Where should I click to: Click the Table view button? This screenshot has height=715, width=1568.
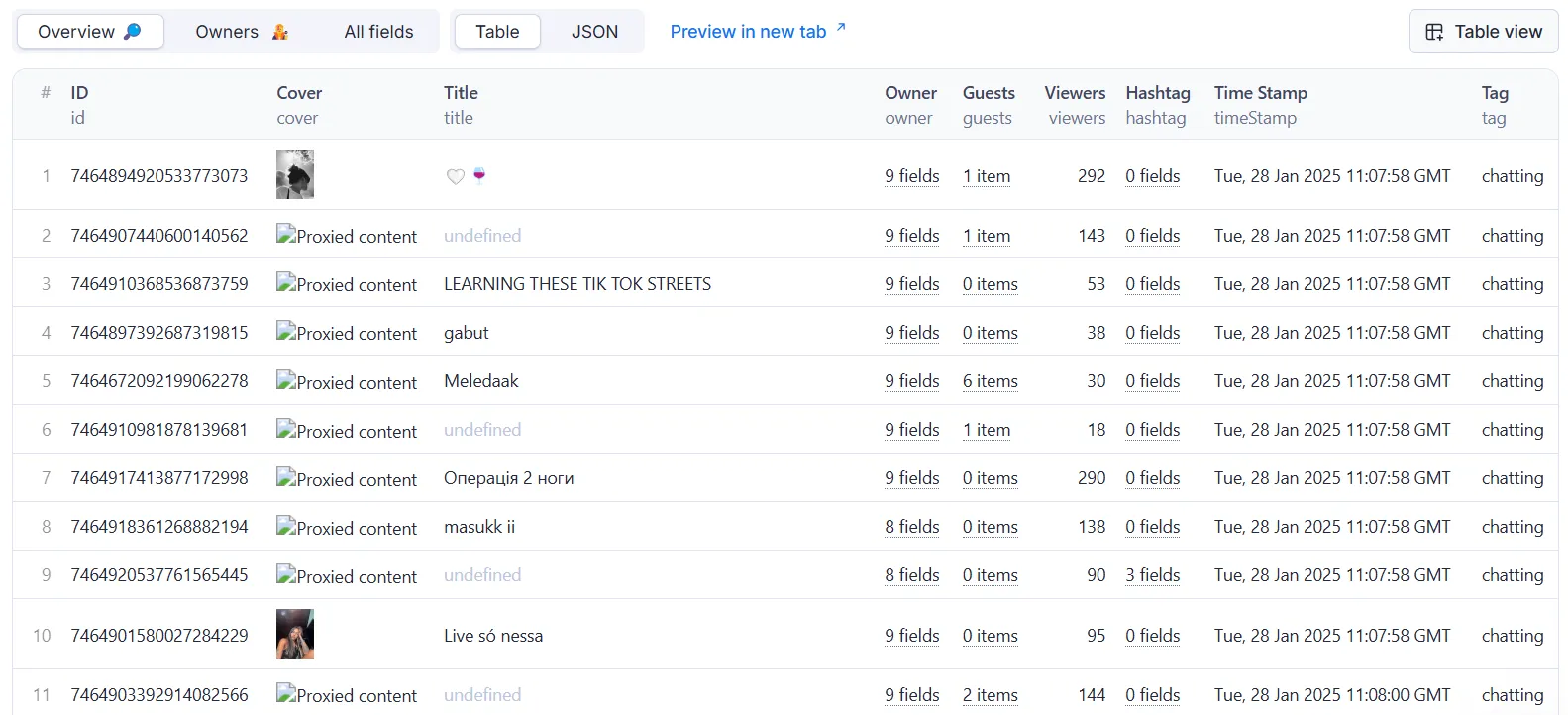click(x=1483, y=32)
